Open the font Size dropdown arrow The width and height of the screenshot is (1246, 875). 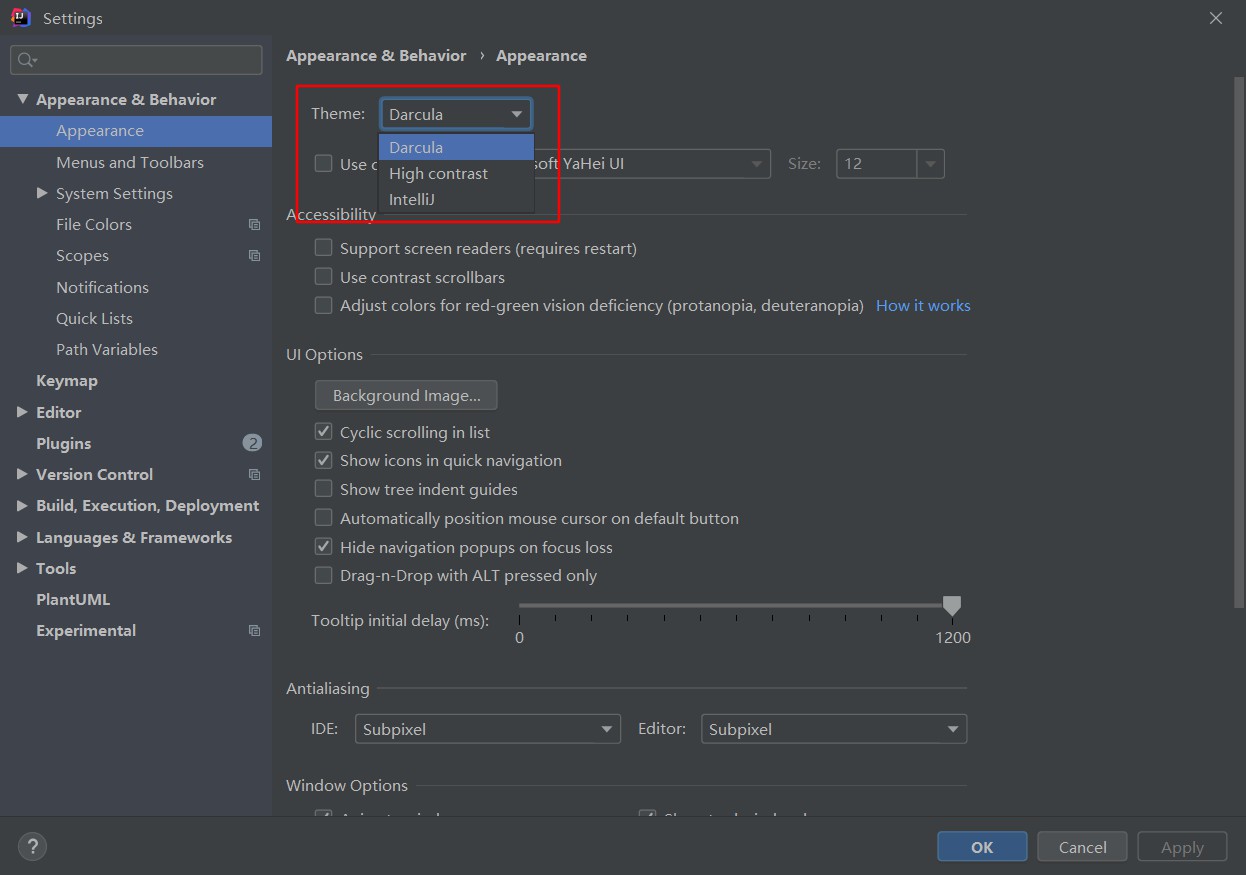(931, 164)
